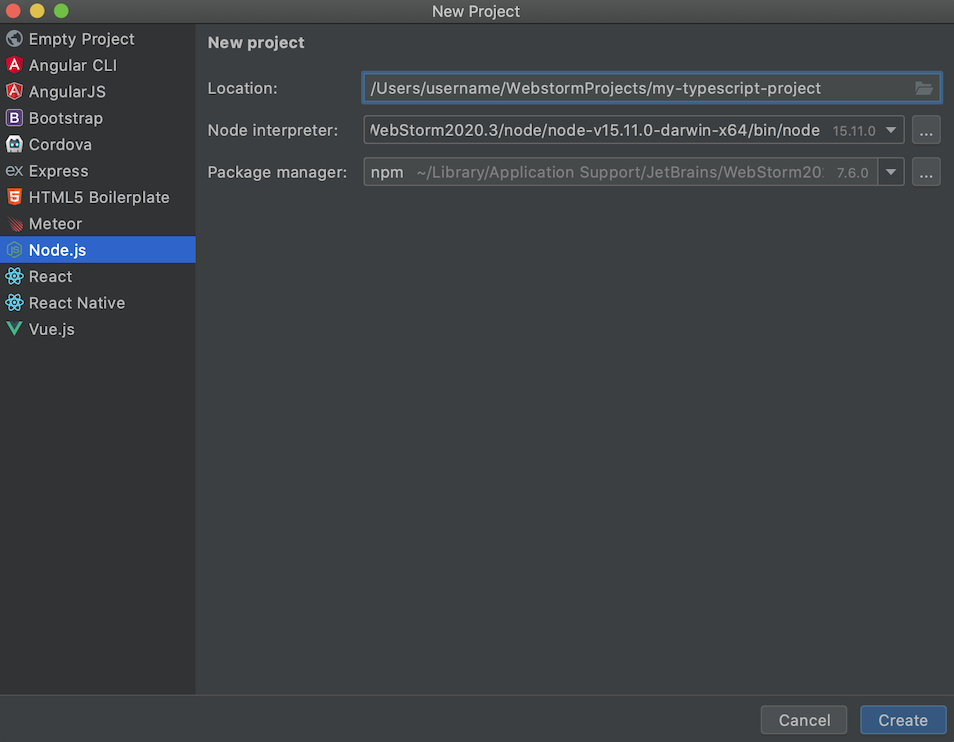Select the Express project type label

tap(58, 171)
